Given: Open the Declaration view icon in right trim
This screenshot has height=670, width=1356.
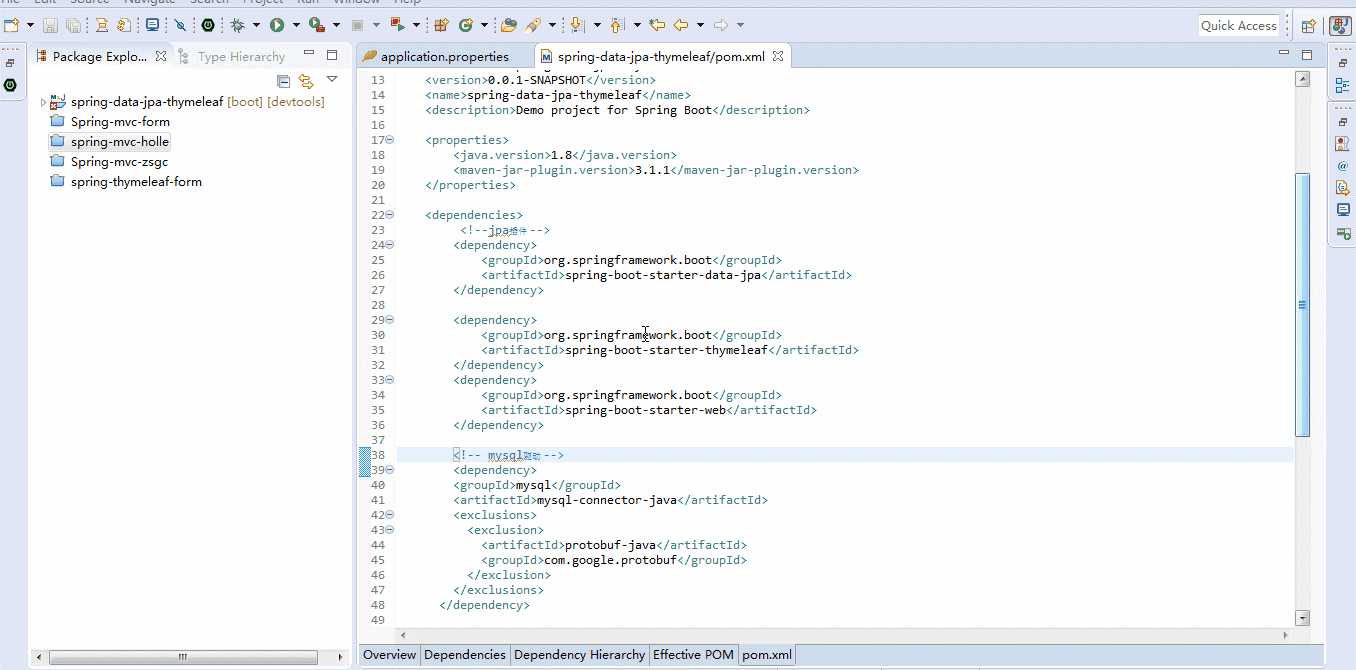Looking at the screenshot, I should [x=1343, y=188].
